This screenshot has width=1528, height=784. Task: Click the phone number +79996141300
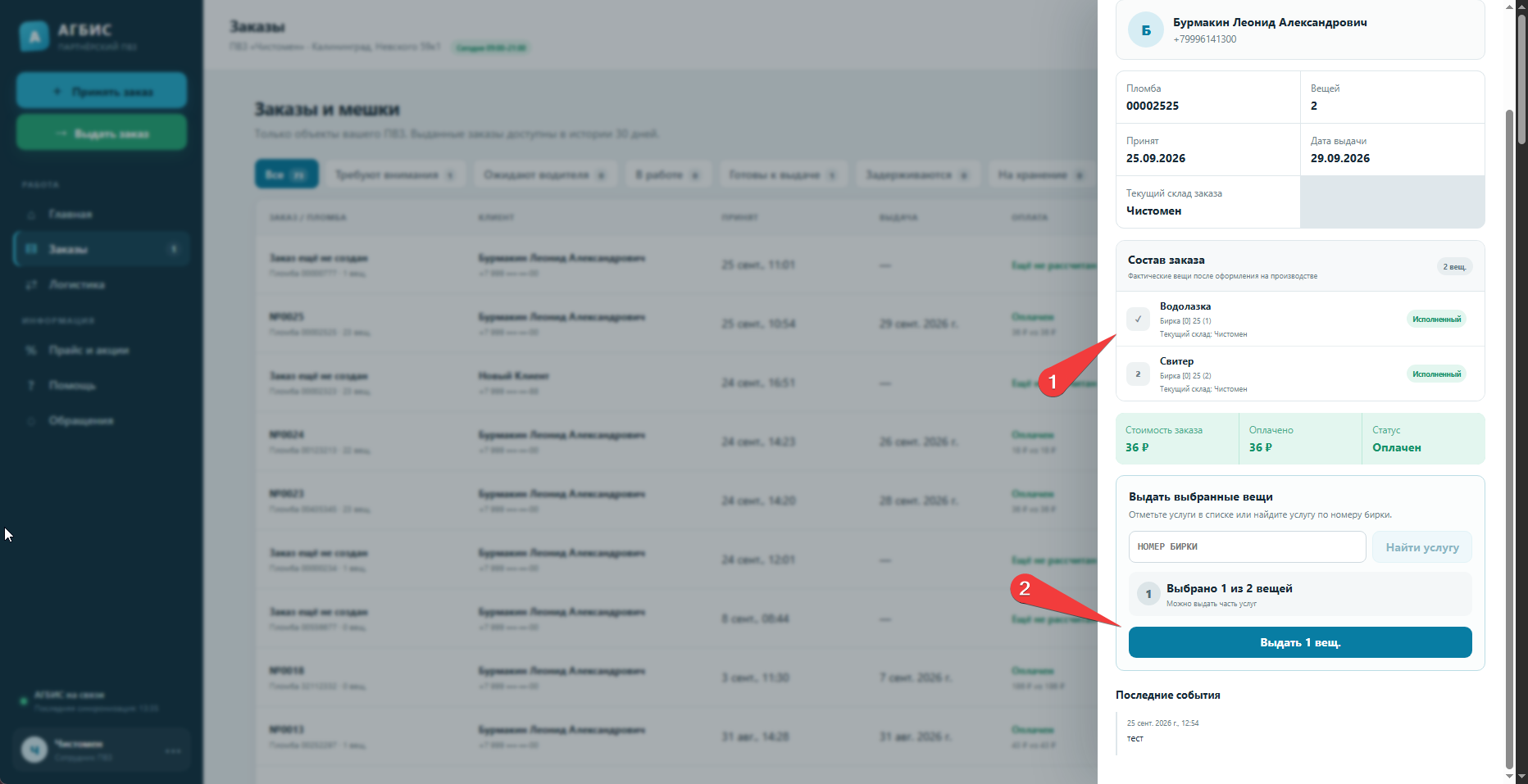click(1204, 39)
